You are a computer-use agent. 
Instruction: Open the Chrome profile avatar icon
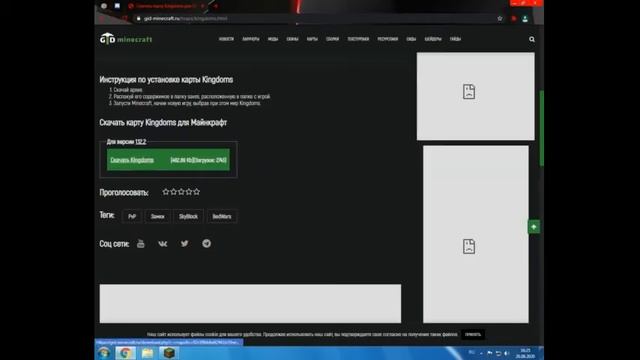(x=525, y=19)
